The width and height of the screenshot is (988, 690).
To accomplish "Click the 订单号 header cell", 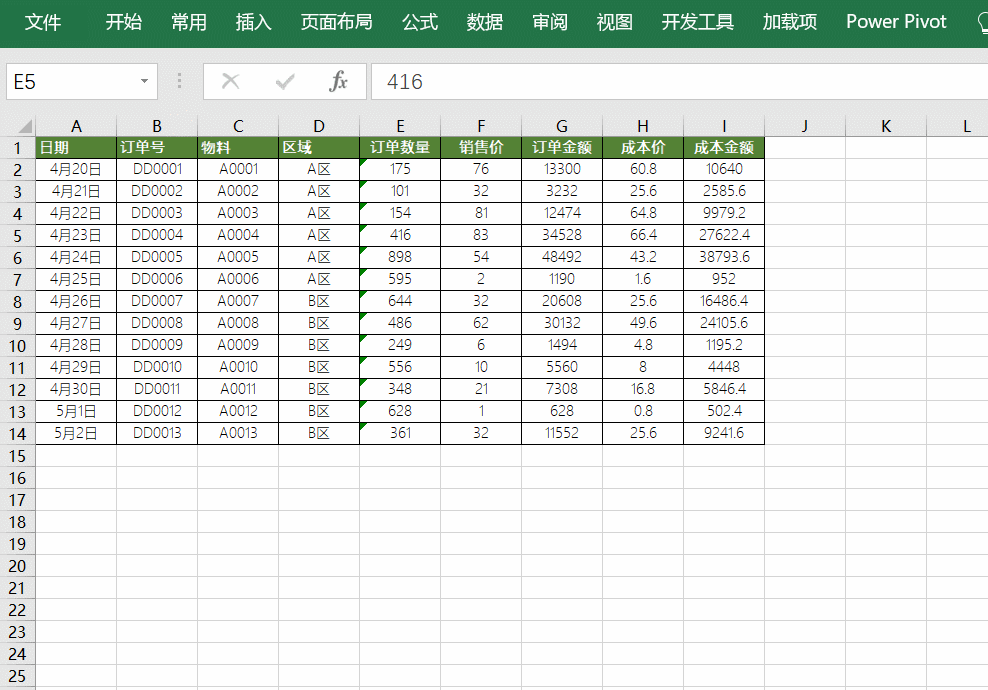I will (x=157, y=147).
